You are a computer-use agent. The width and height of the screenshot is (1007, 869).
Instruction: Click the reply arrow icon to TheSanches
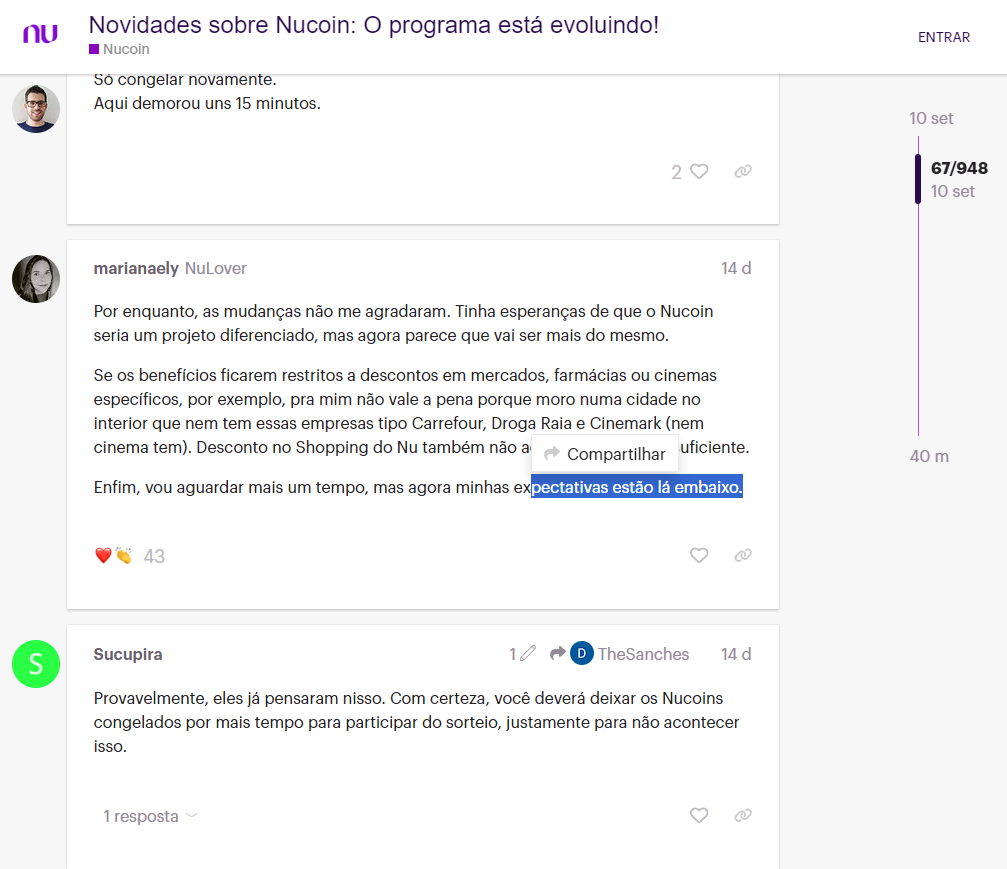point(557,653)
